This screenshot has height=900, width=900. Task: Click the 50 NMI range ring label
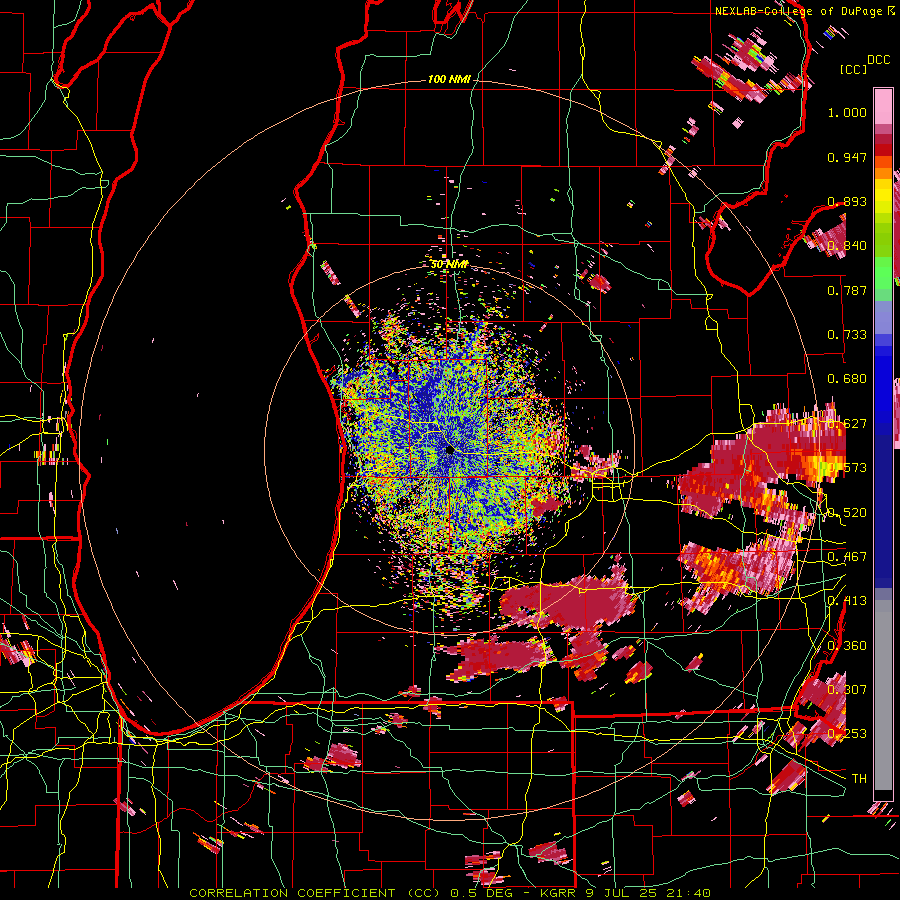coord(449,264)
